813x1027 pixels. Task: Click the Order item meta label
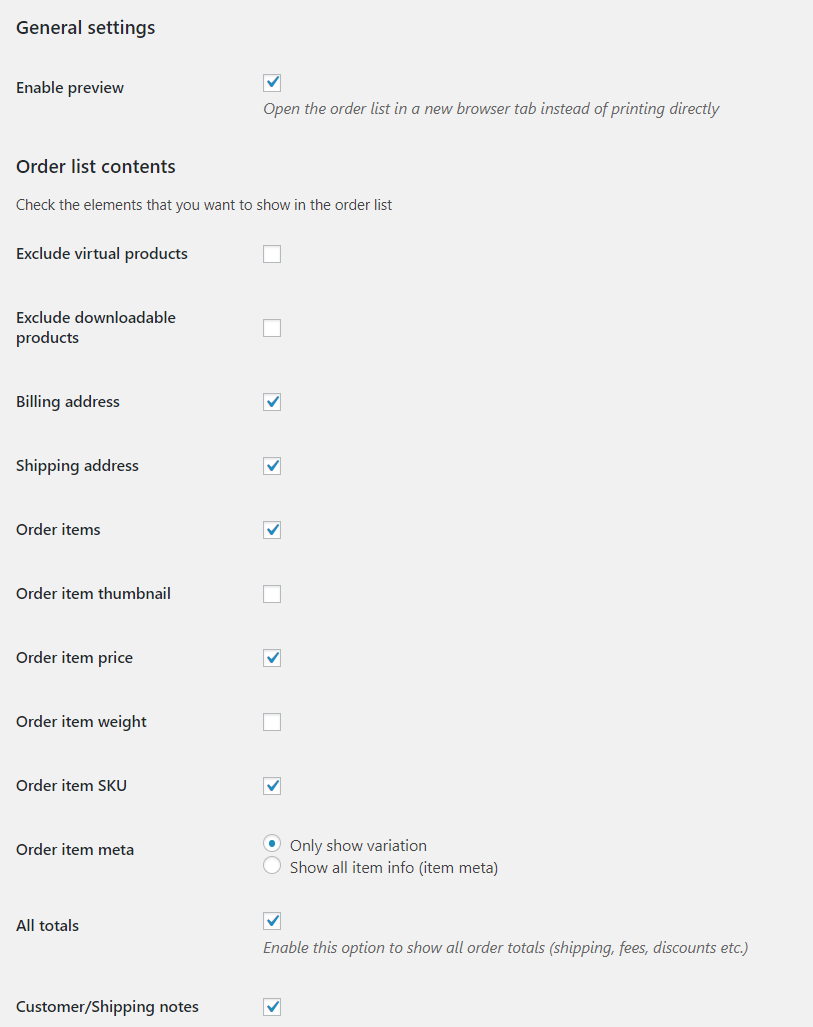[75, 850]
